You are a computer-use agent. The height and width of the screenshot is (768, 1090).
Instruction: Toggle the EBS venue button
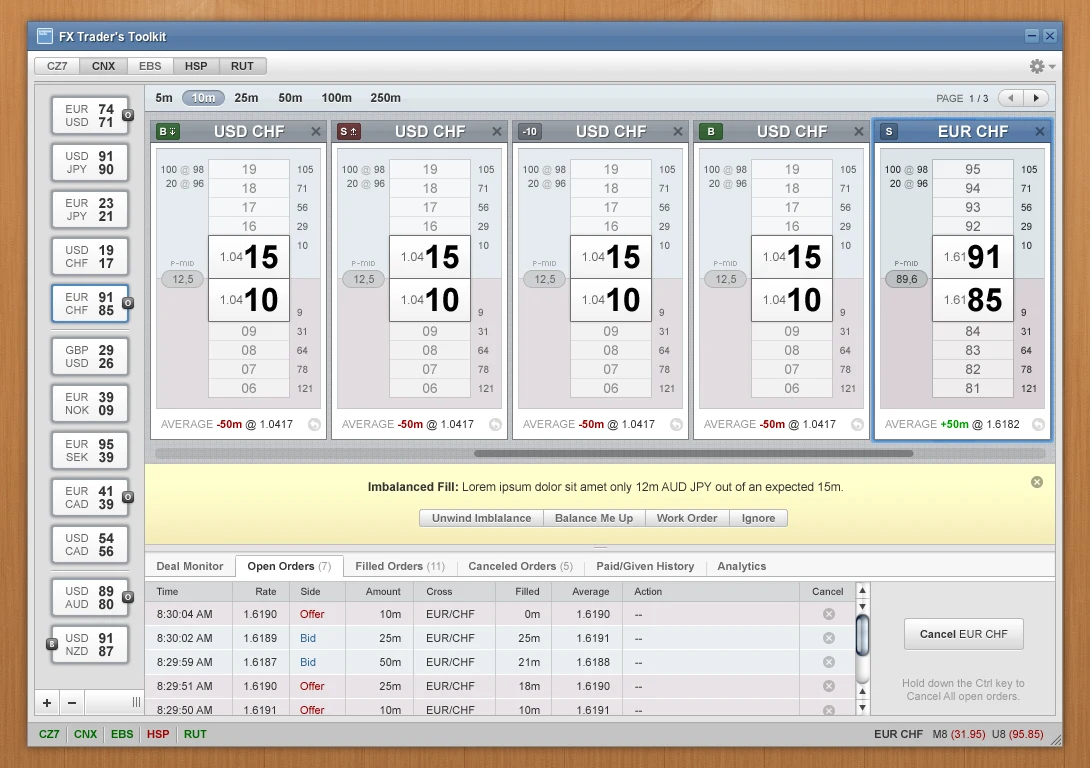[x=150, y=66]
